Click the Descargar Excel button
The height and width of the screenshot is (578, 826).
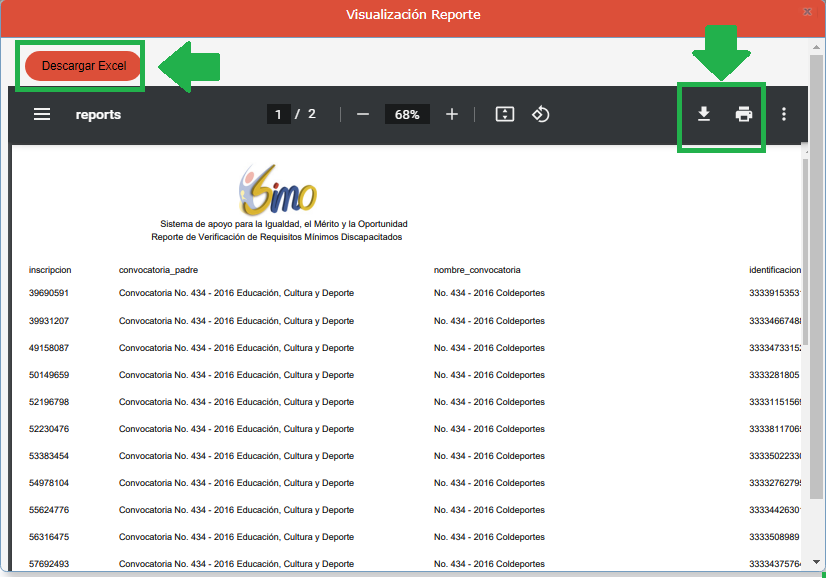coord(84,66)
